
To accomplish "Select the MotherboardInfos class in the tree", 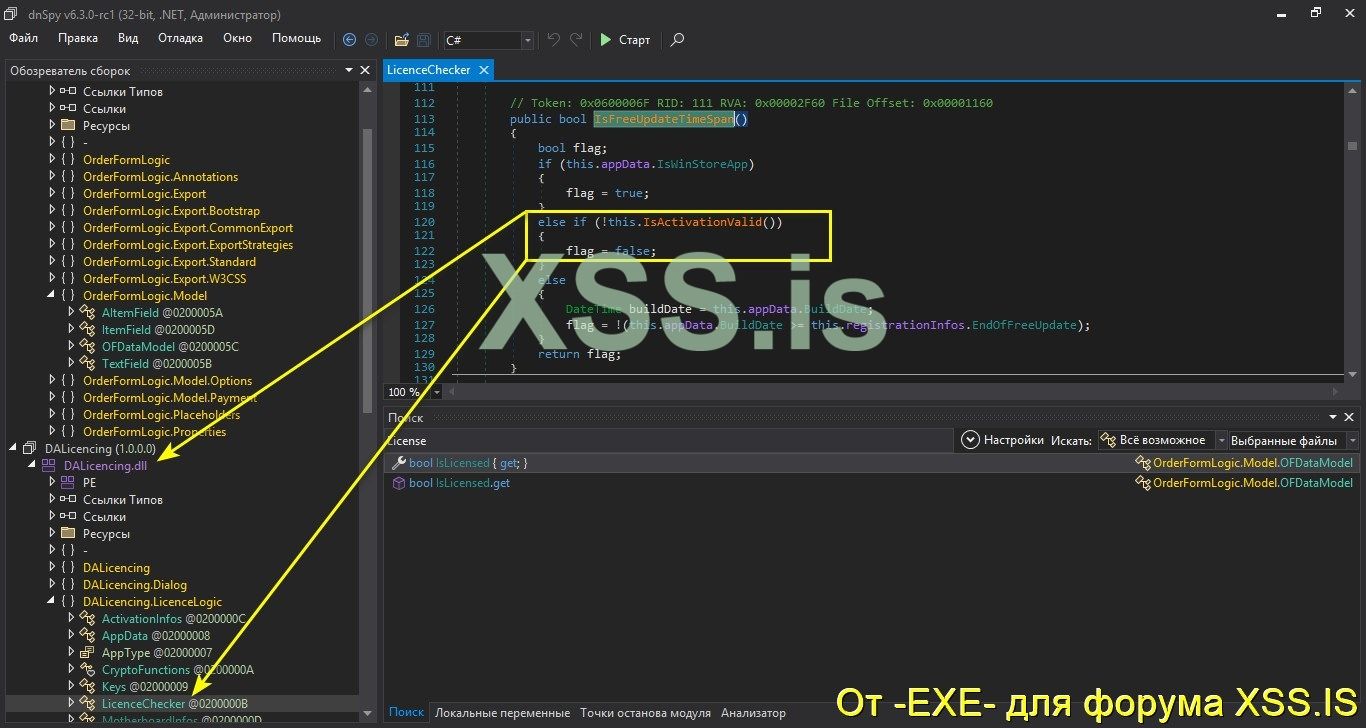I will [x=181, y=720].
